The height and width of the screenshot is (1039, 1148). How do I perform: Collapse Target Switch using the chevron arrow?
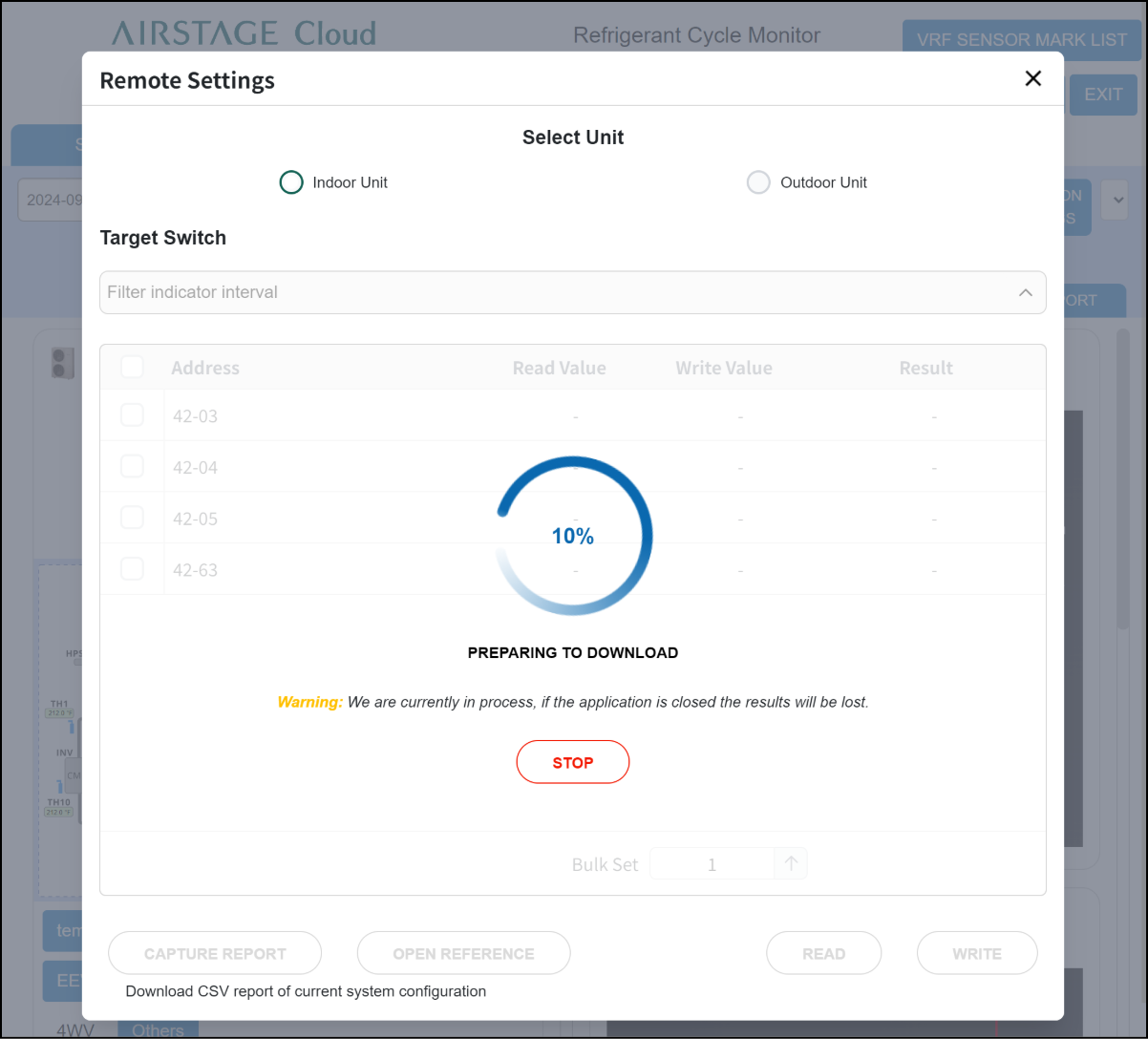pos(1026,292)
